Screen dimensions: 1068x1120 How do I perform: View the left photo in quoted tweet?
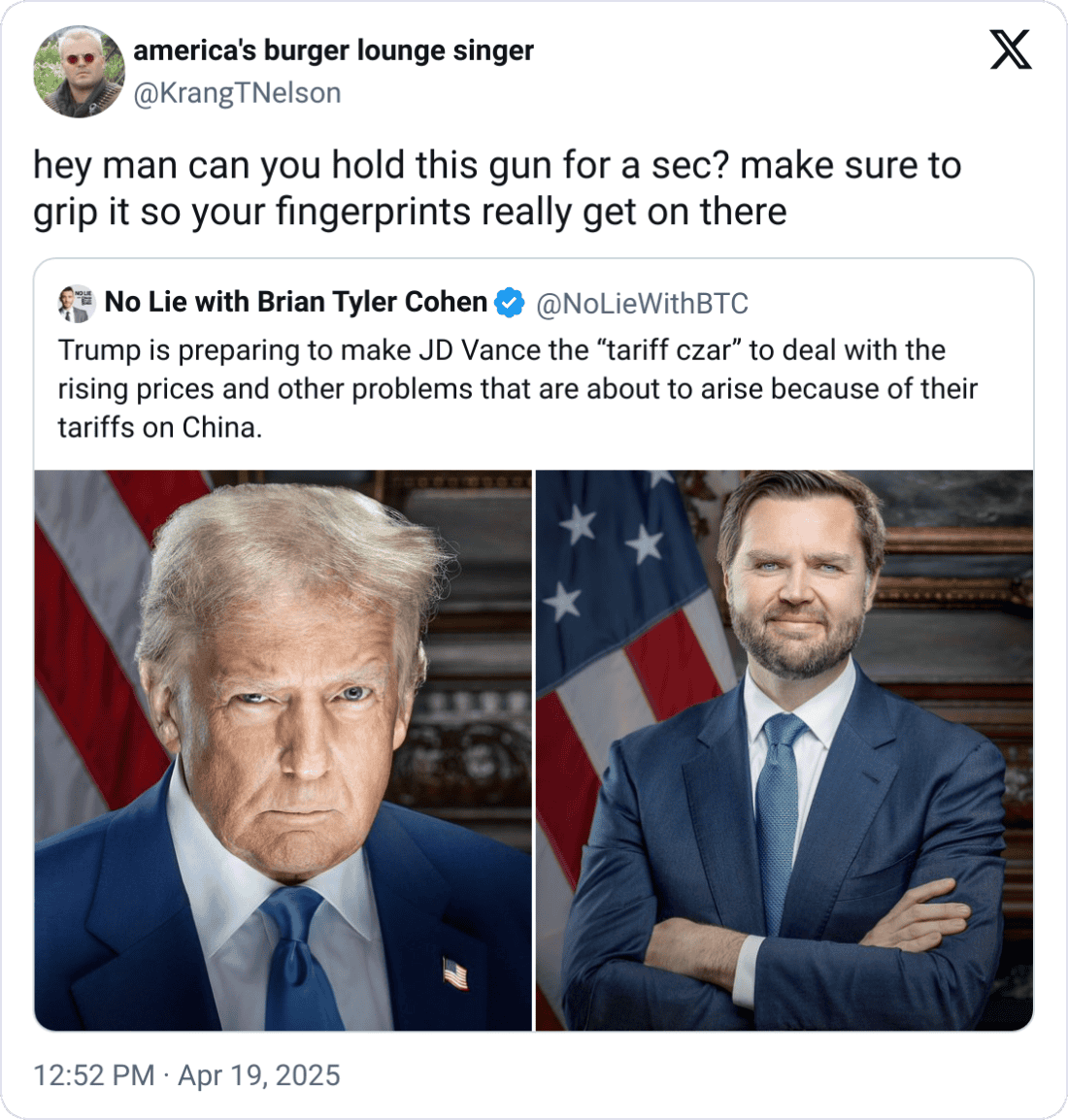(x=283, y=750)
